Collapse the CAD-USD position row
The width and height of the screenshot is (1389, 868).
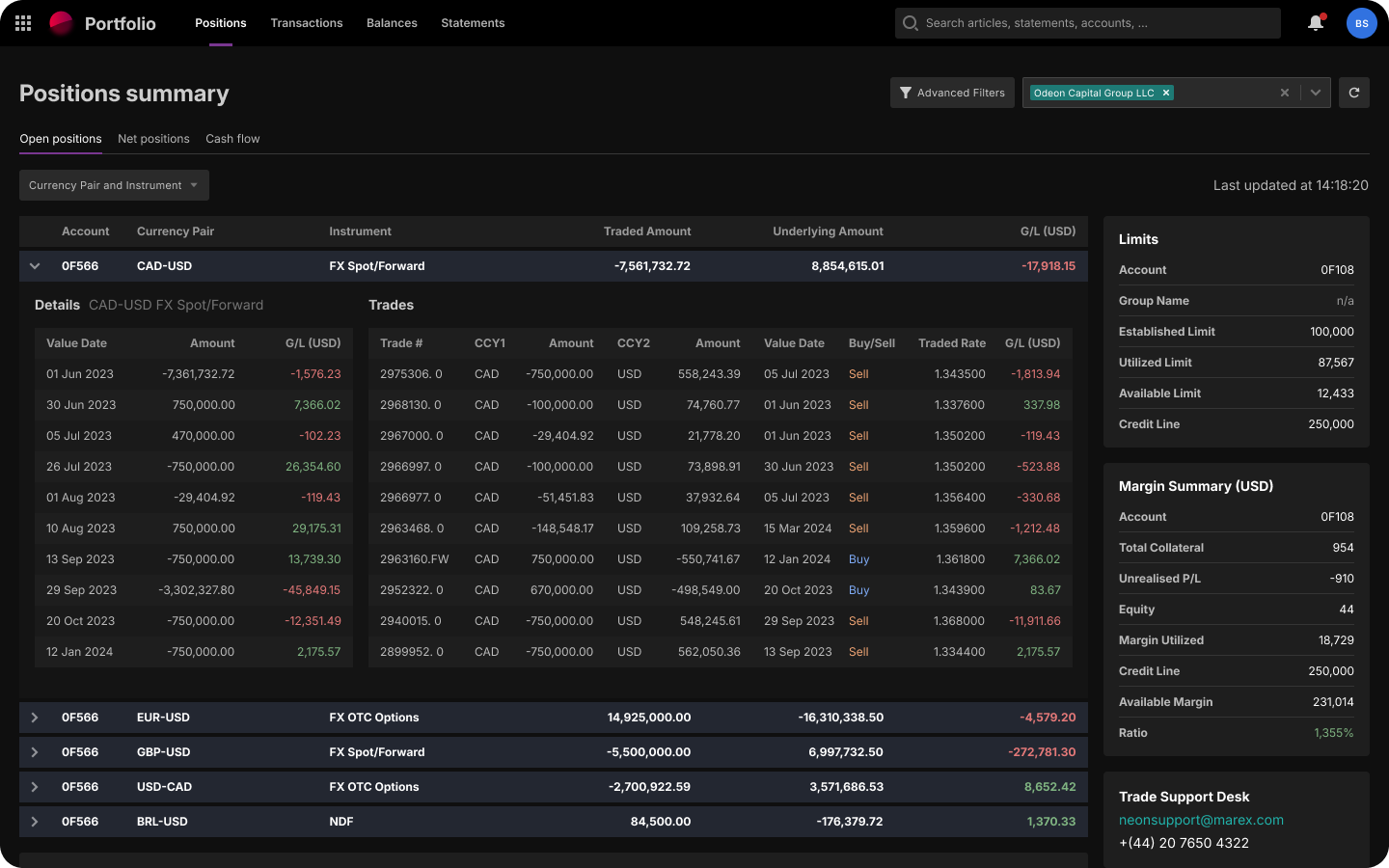click(35, 266)
